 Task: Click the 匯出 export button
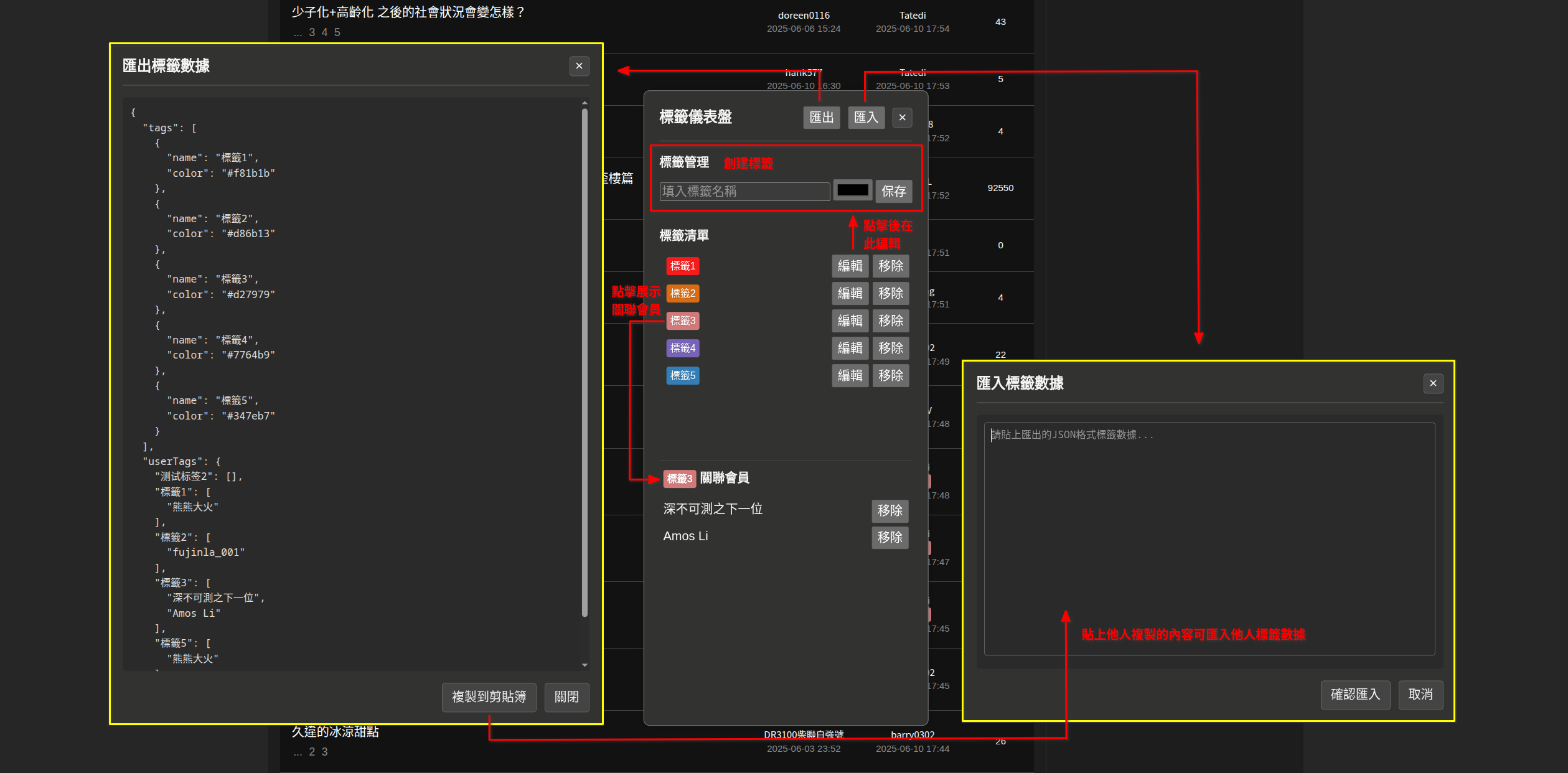tap(821, 118)
